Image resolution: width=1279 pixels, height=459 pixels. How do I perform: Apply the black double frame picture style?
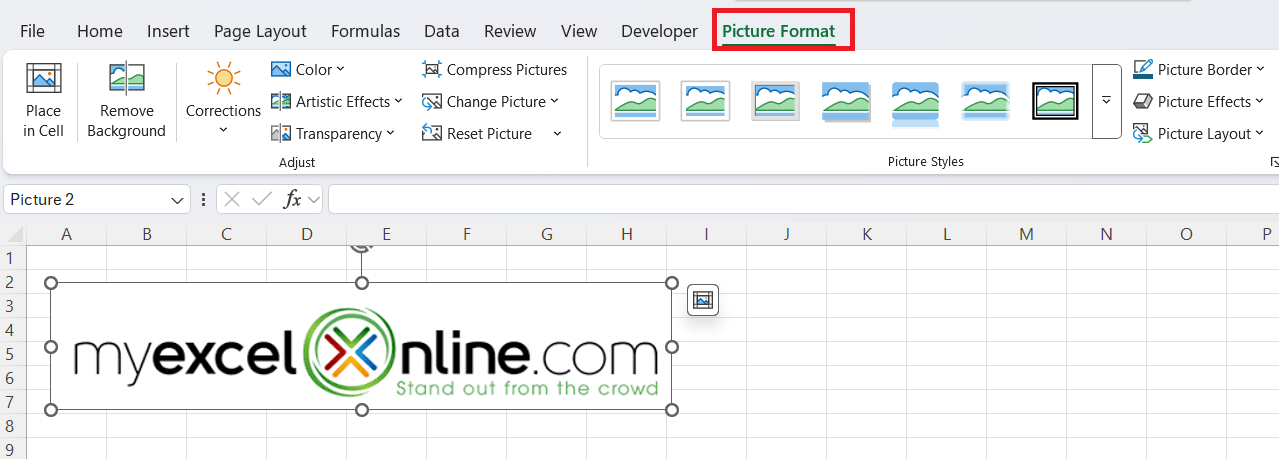pos(1055,101)
